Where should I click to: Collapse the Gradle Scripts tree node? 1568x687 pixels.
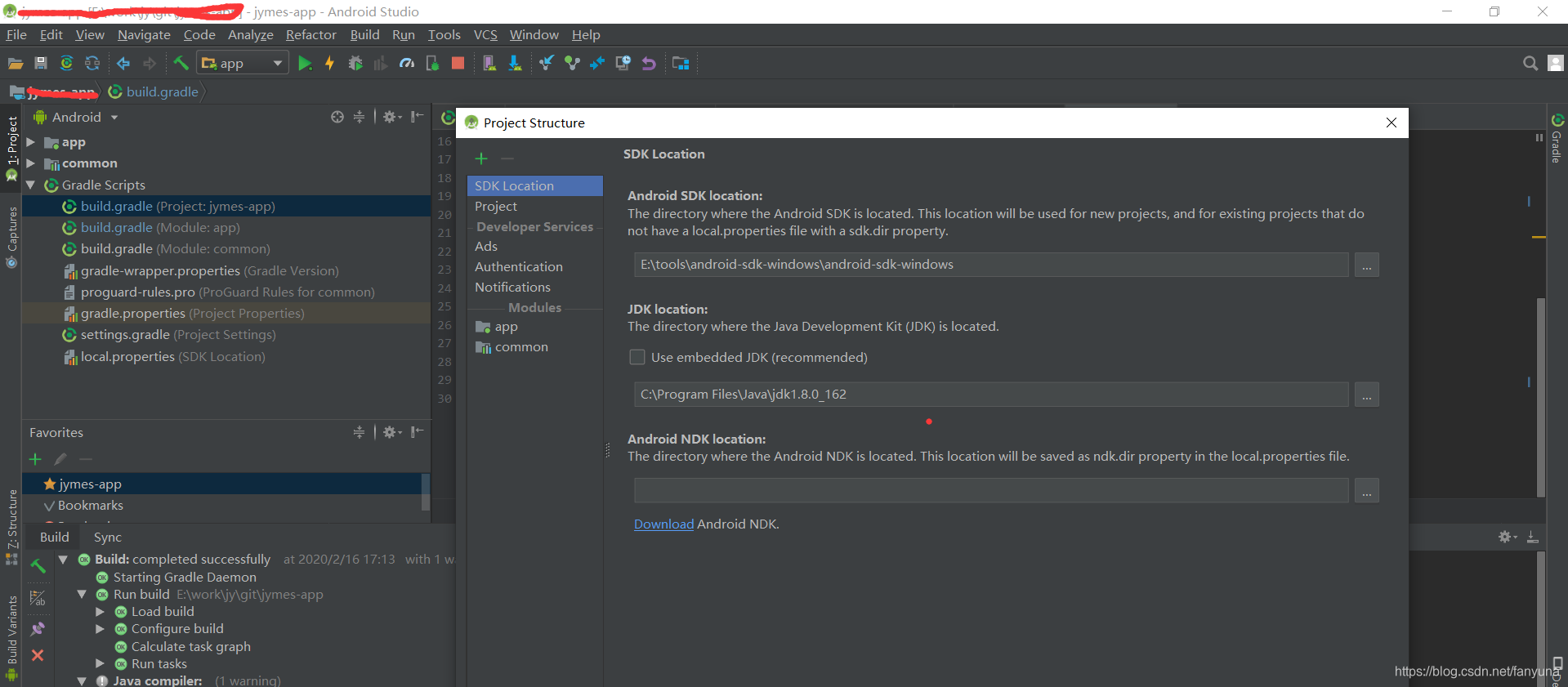(30, 185)
